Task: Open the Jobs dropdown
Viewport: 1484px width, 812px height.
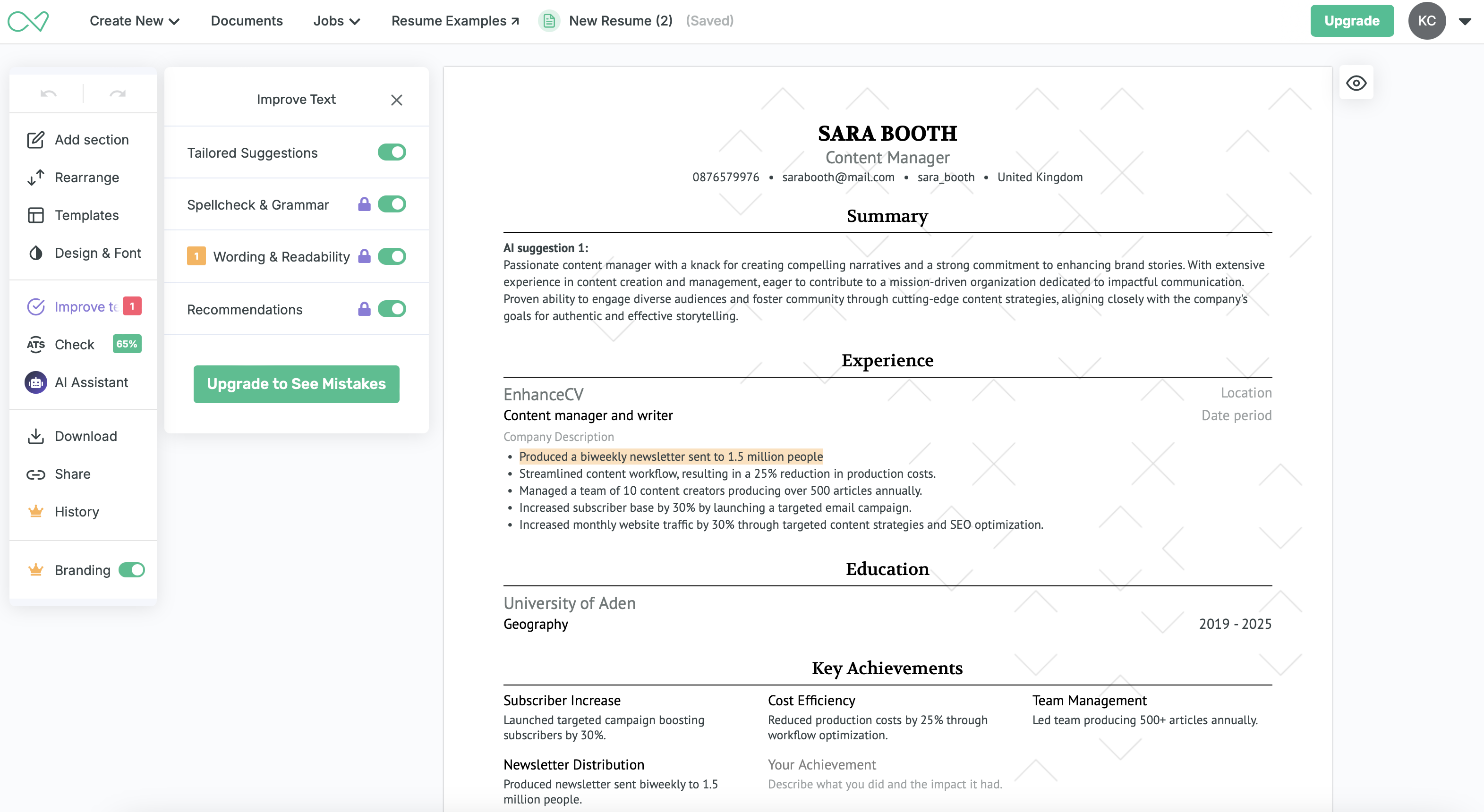Action: 336,21
